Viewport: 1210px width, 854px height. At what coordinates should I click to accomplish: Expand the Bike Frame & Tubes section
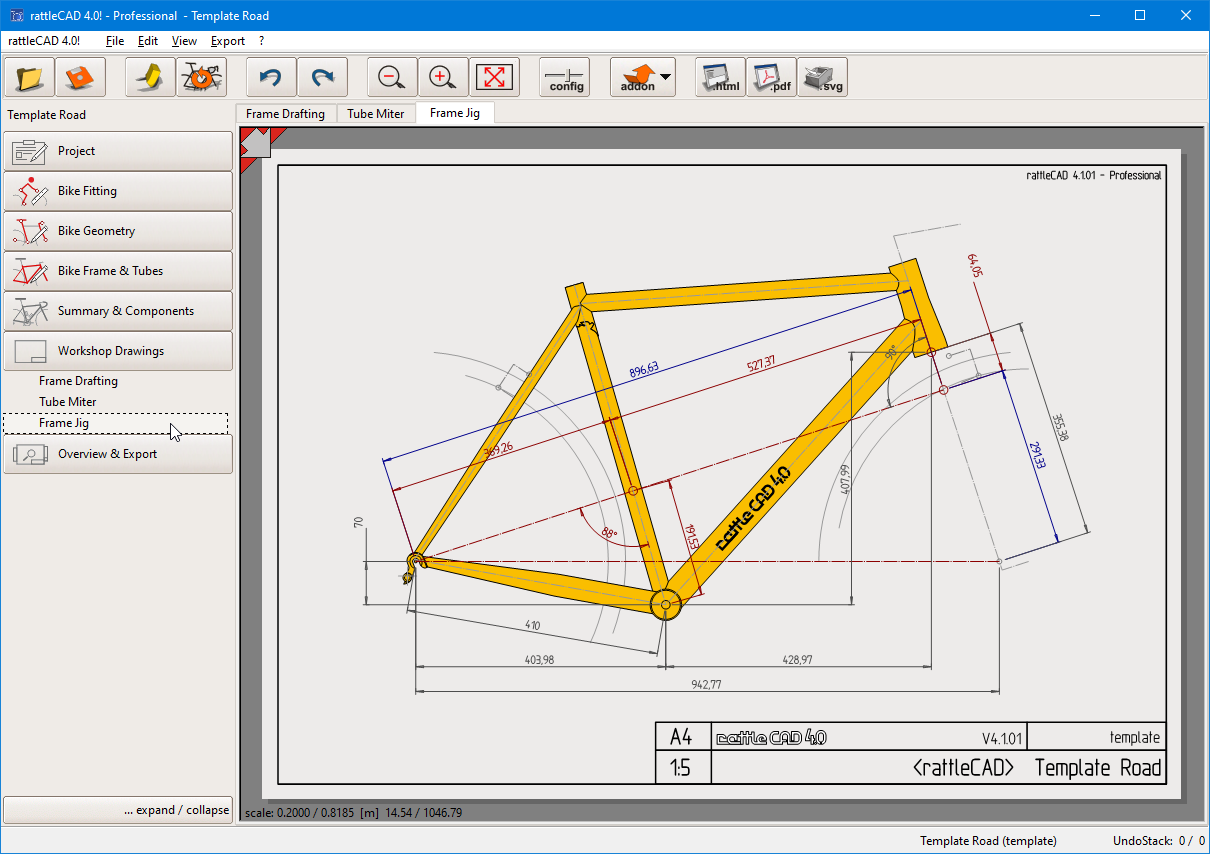pyautogui.click(x=118, y=271)
